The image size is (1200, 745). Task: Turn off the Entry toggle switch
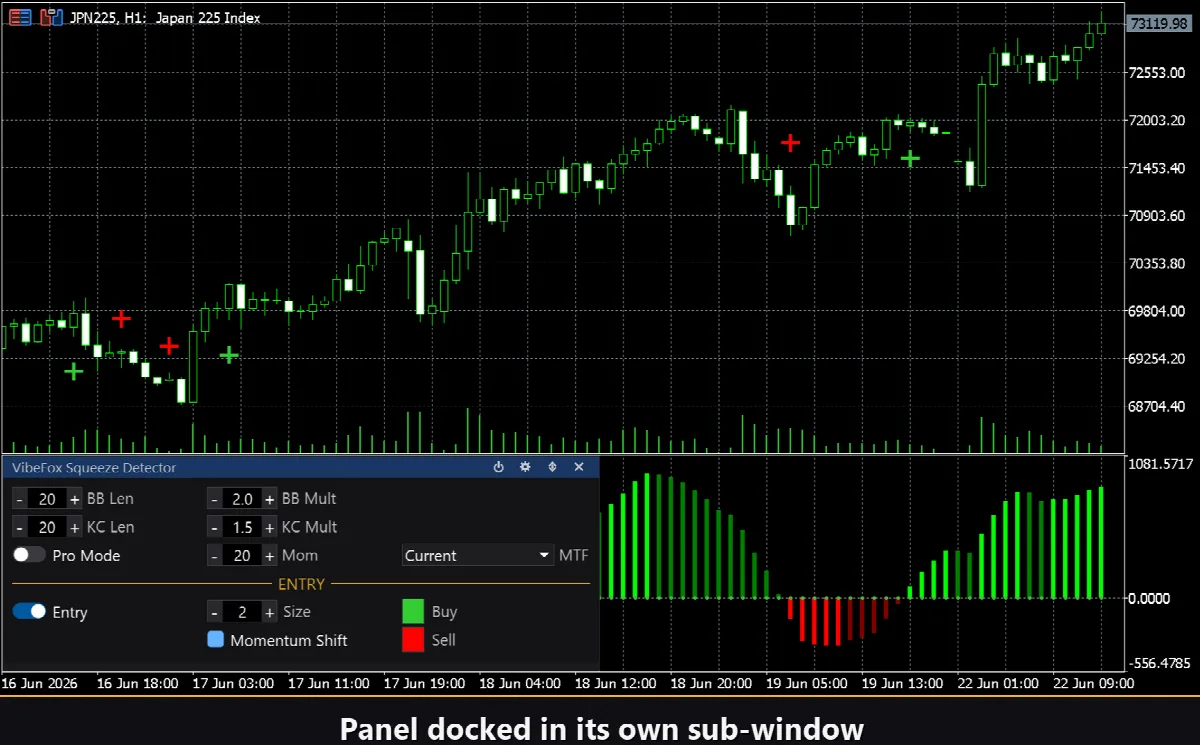coord(29,612)
